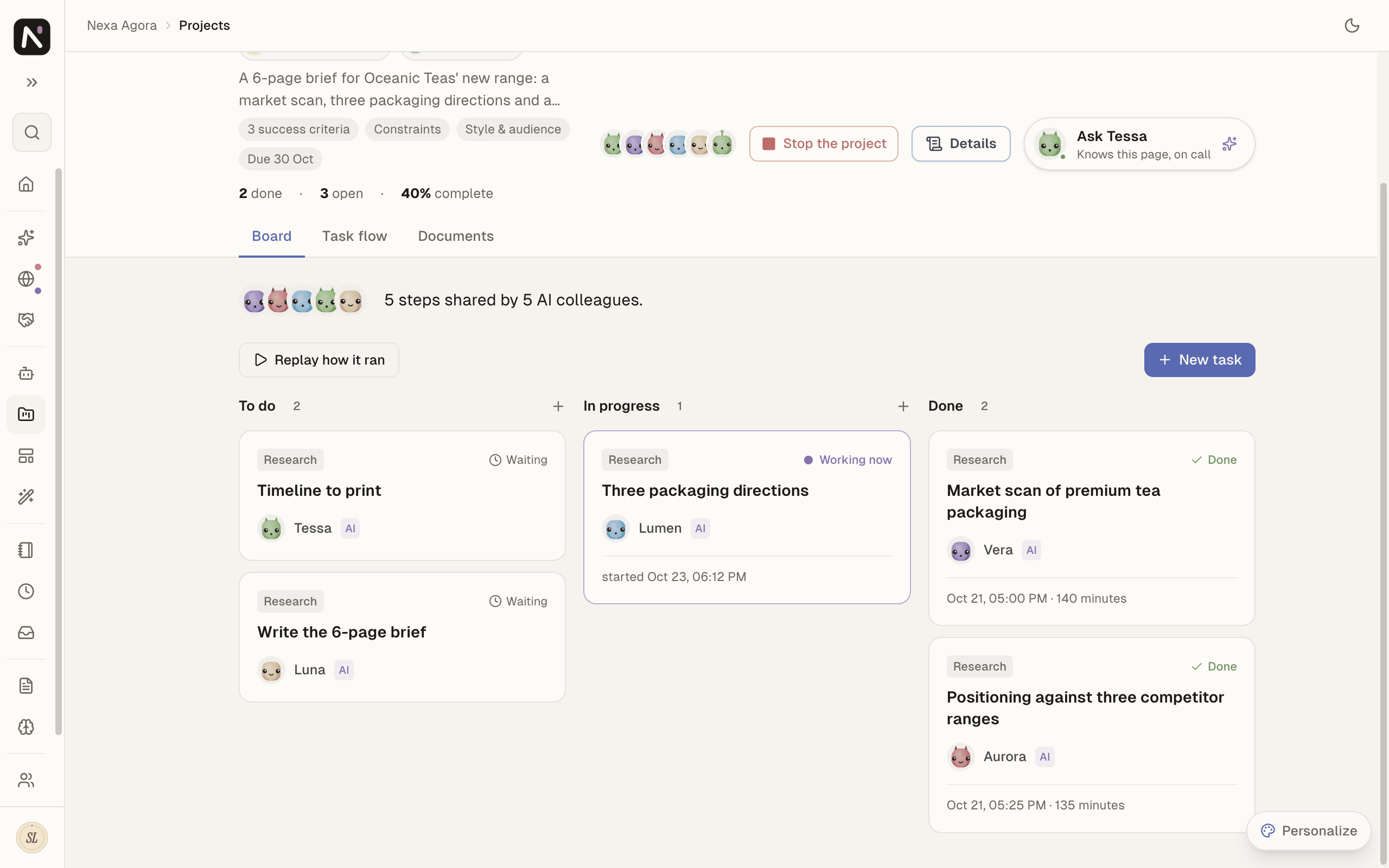
Task: Expand the Constraints chip
Action: pos(407,129)
